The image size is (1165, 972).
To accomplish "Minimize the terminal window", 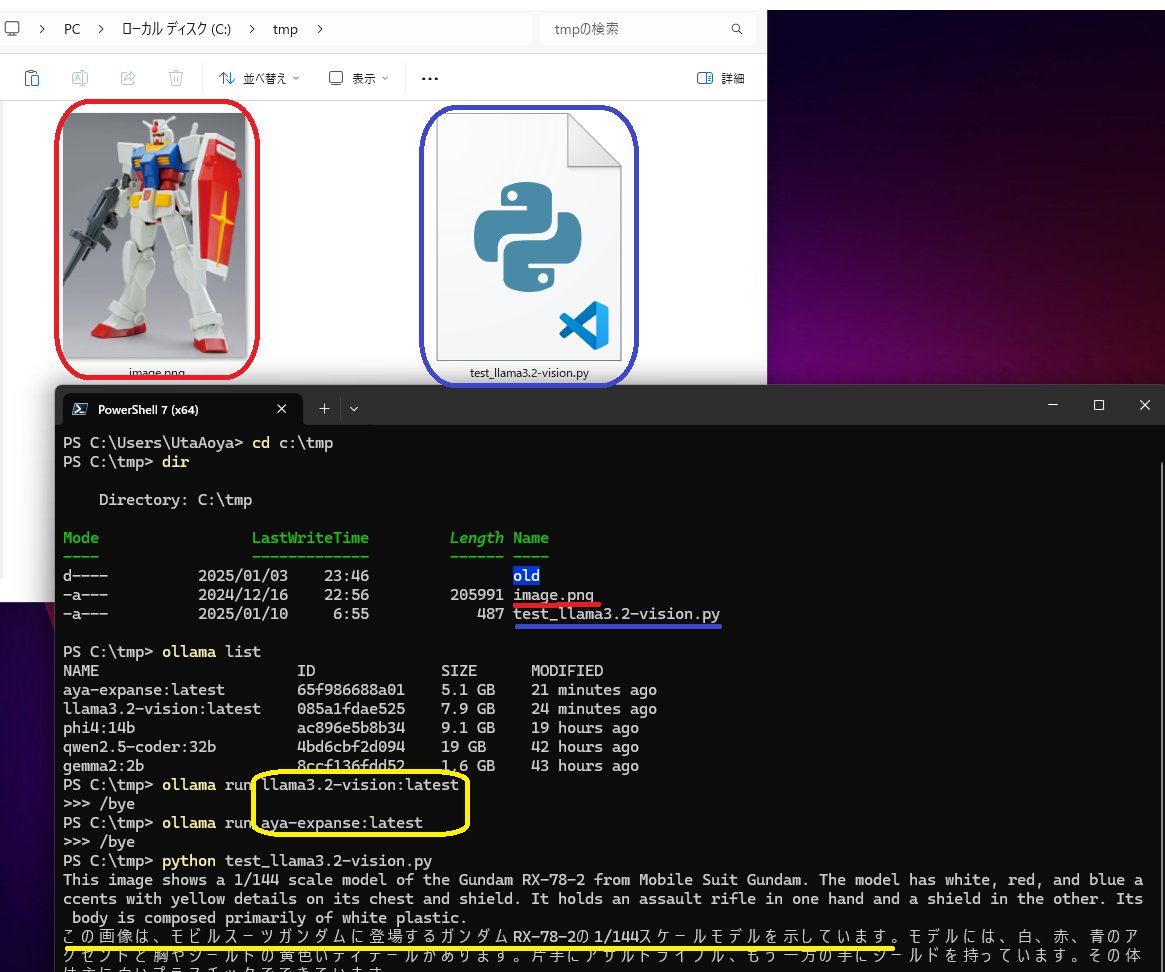I will point(1053,405).
